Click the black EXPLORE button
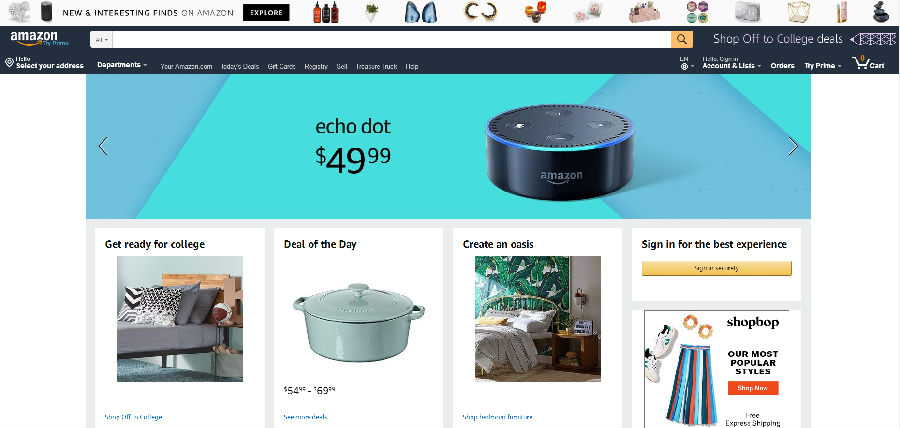The width and height of the screenshot is (900, 428). (266, 13)
